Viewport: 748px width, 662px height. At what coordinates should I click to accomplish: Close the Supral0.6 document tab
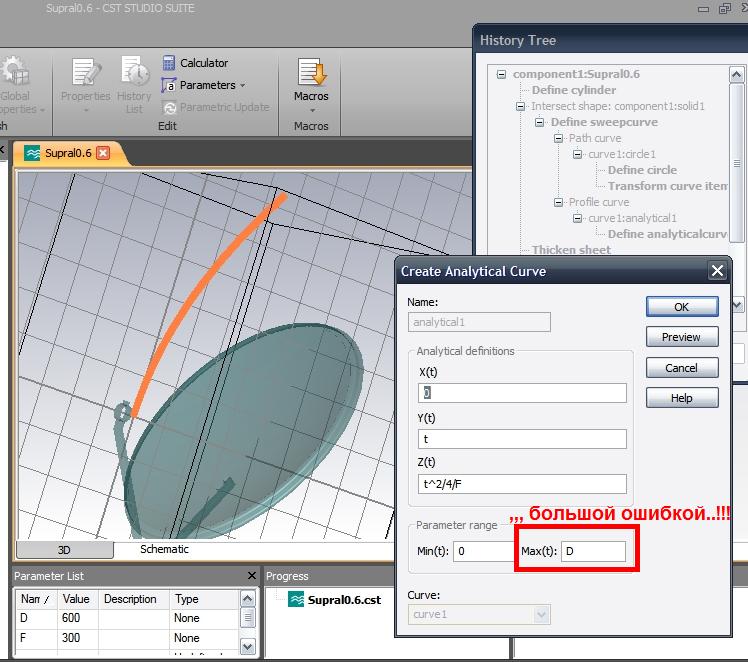(103, 153)
